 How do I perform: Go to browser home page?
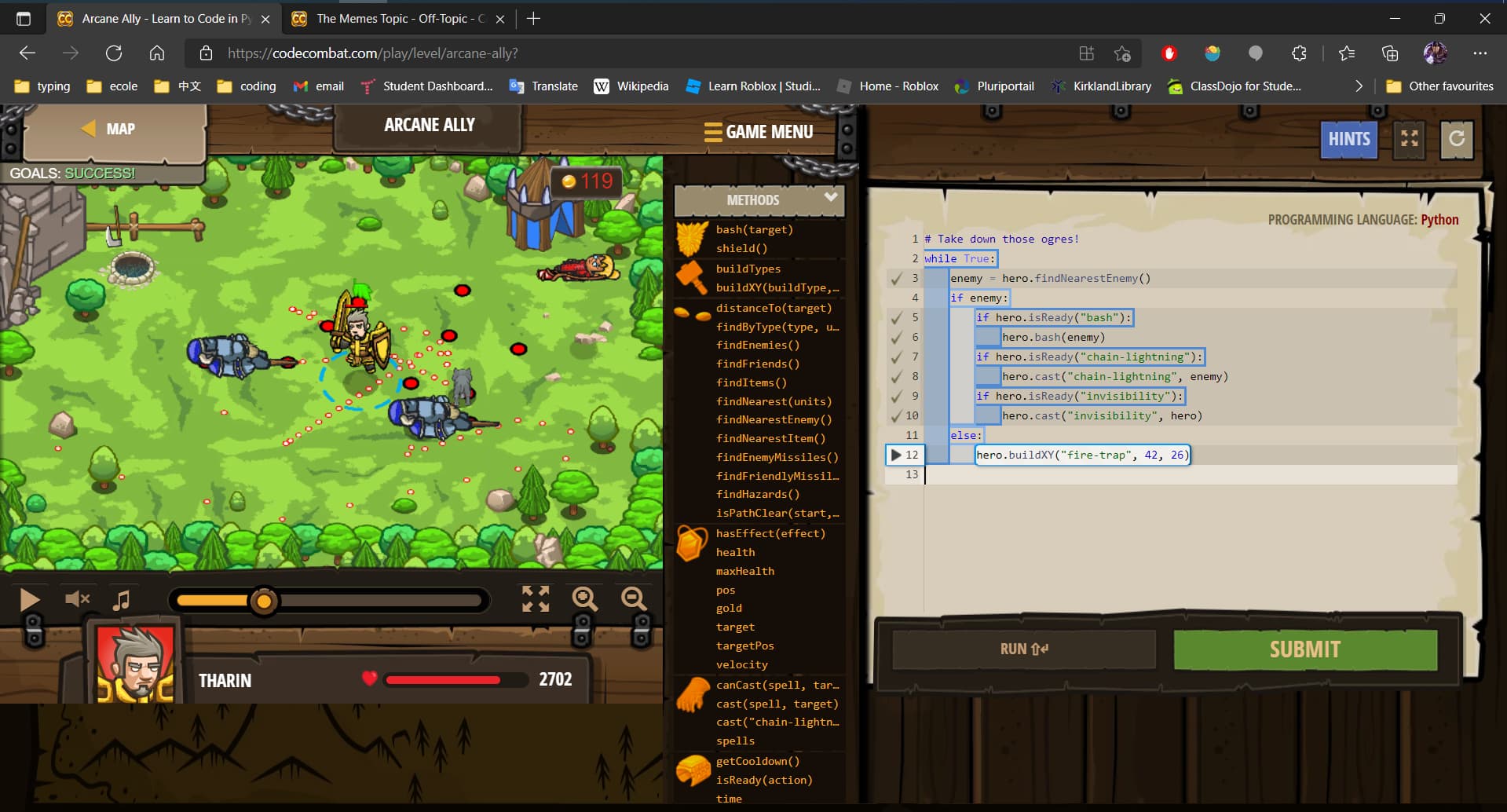pyautogui.click(x=157, y=53)
